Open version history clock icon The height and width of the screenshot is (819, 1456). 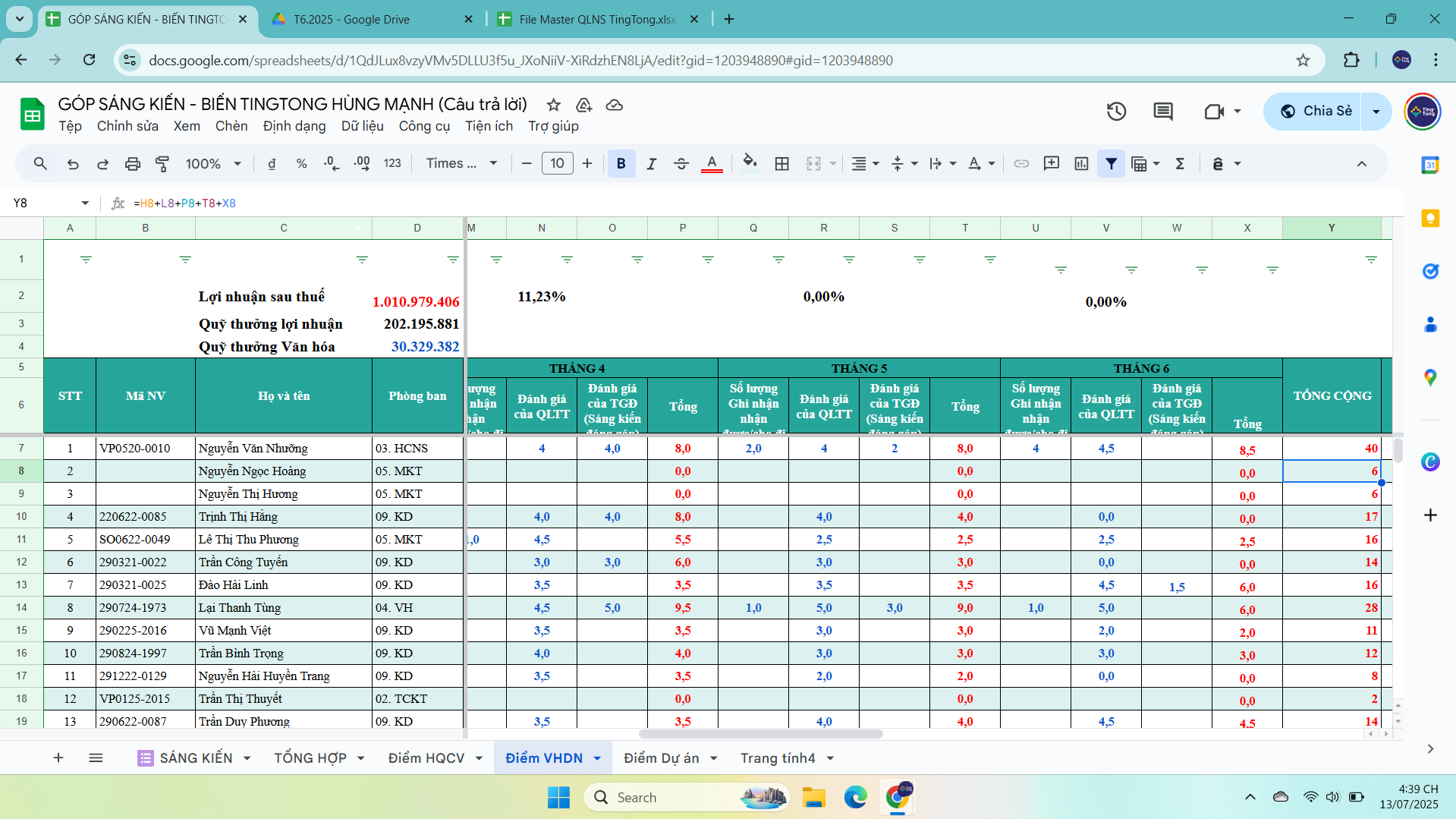(1115, 112)
